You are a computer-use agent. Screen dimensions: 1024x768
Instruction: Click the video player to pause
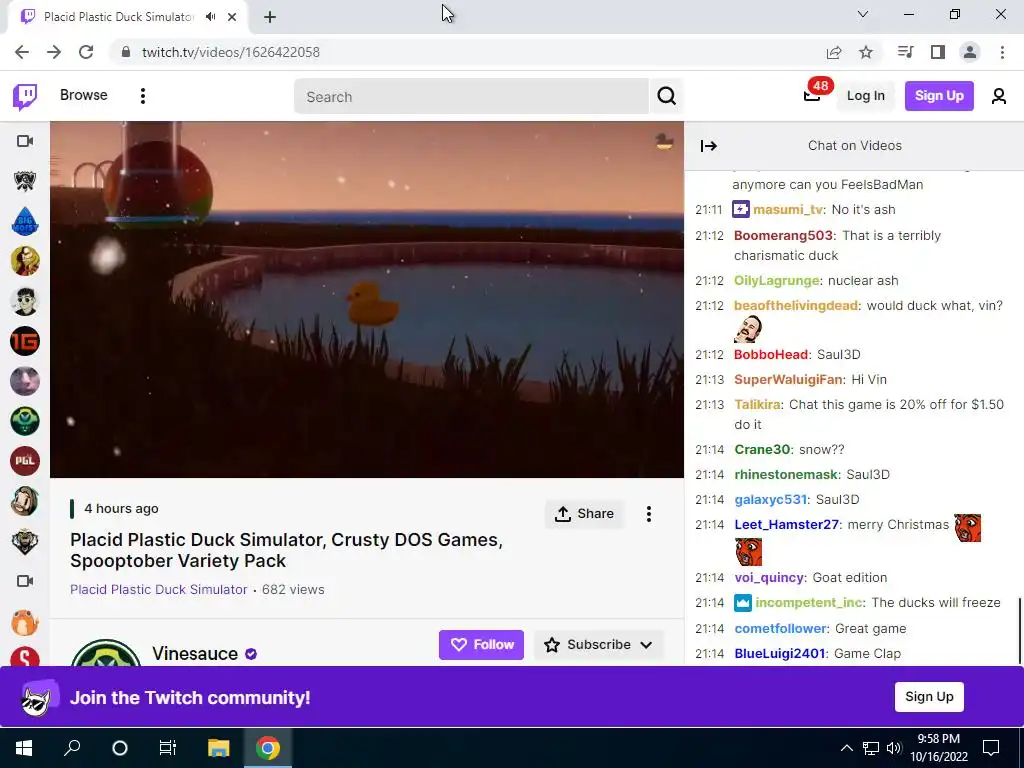click(367, 299)
